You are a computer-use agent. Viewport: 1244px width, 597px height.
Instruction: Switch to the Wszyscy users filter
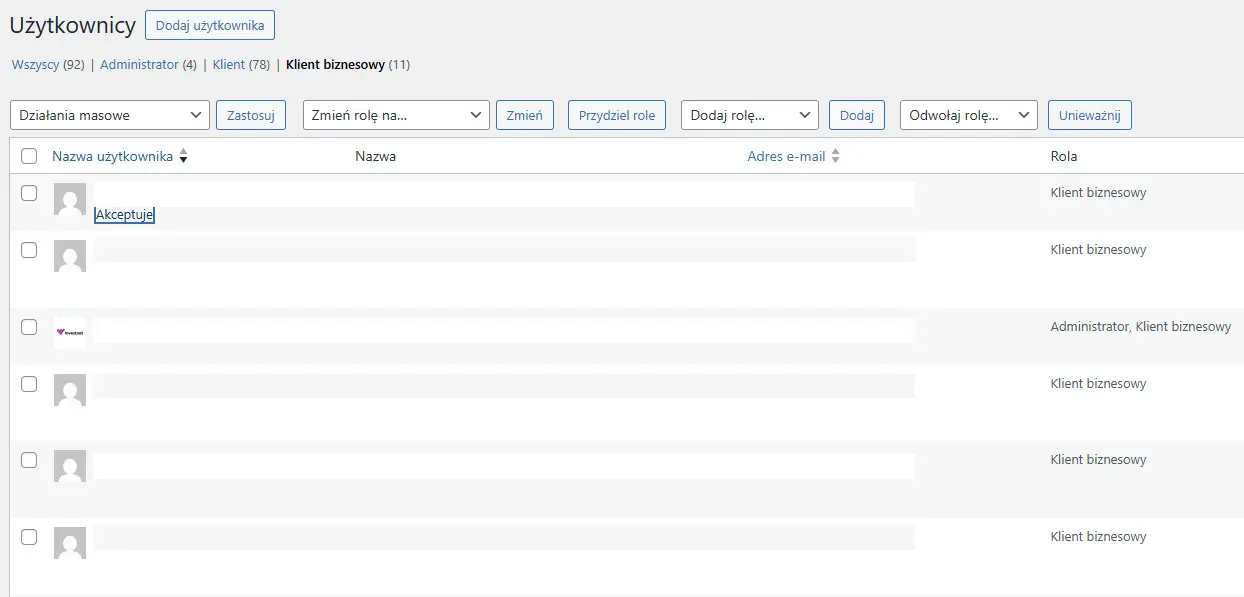click(35, 65)
